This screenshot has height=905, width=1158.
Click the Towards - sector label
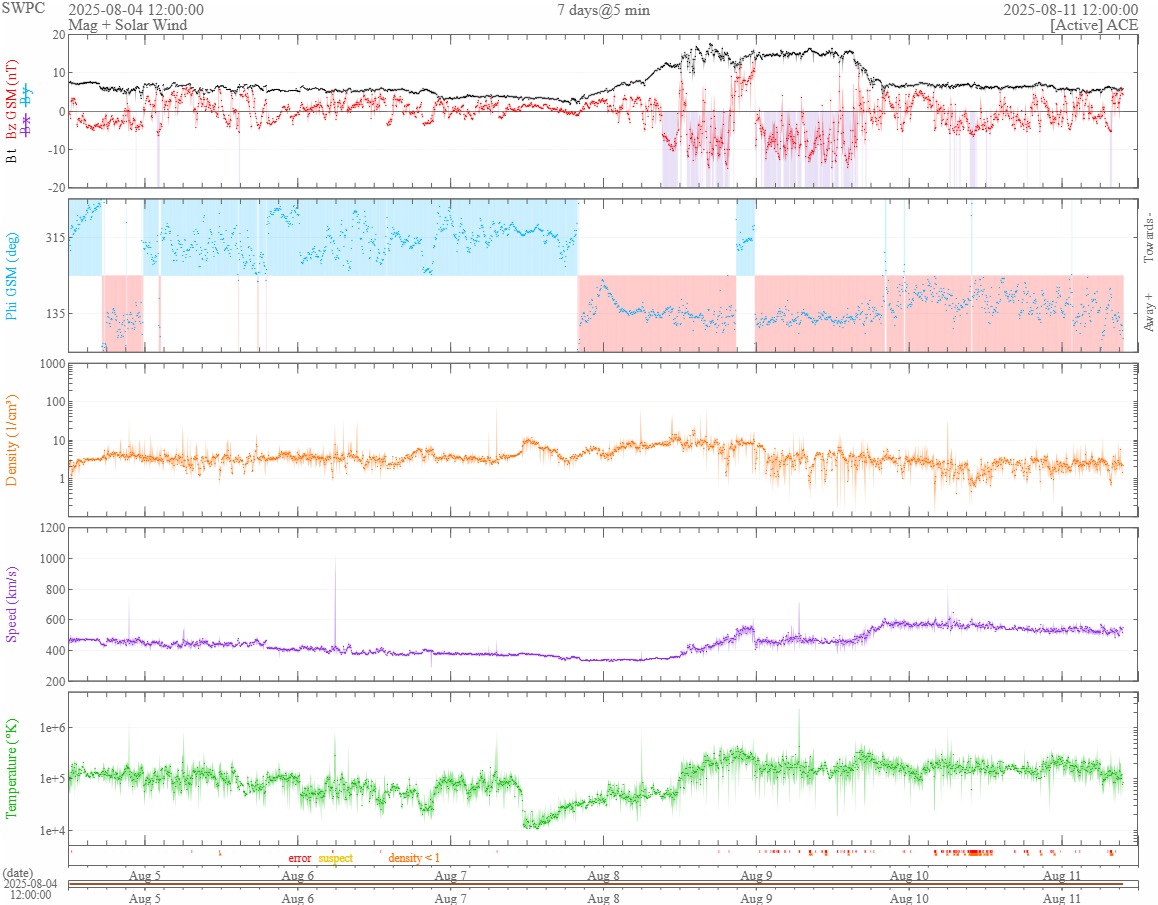(x=1148, y=238)
